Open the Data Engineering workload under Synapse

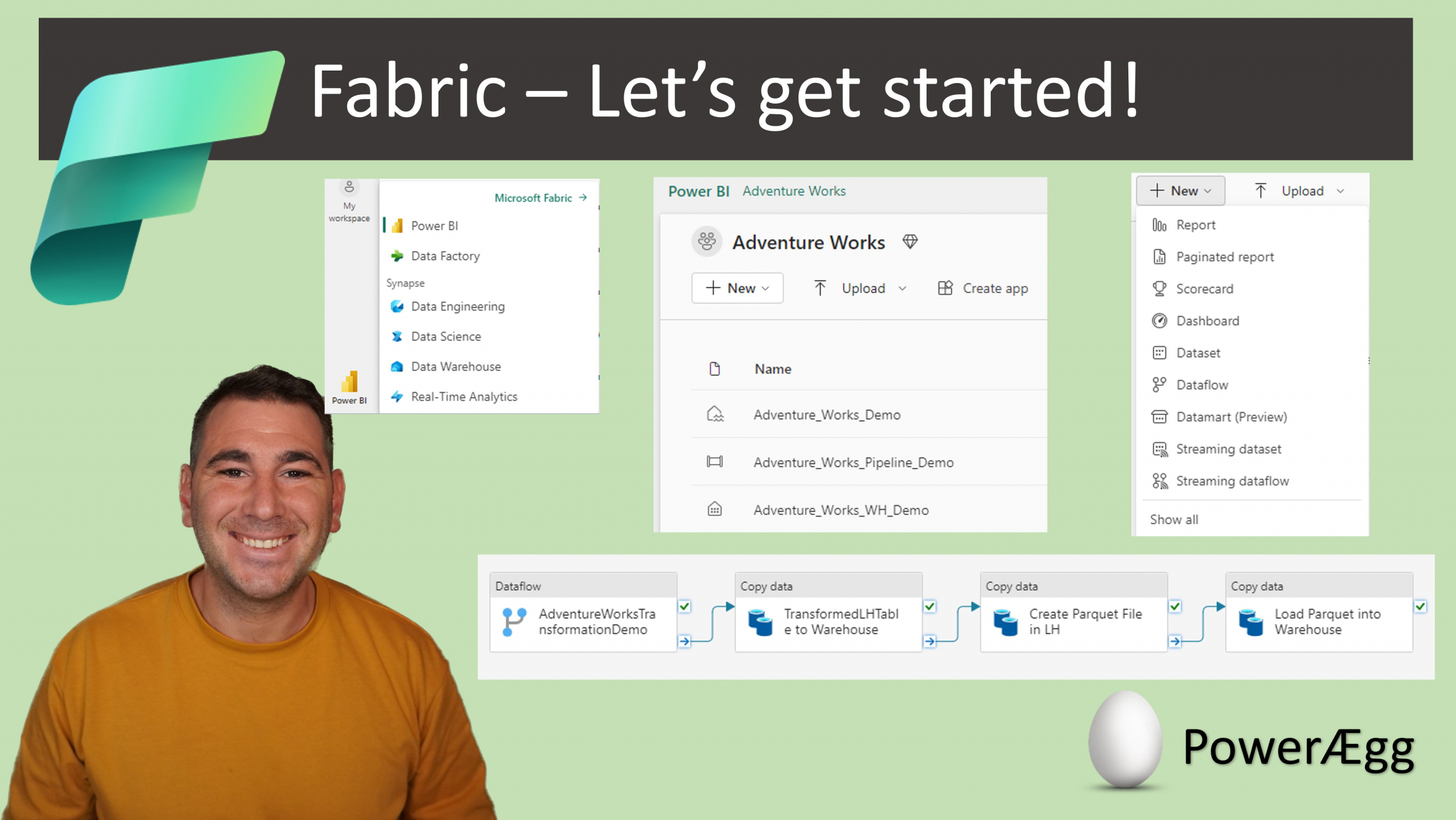point(457,306)
